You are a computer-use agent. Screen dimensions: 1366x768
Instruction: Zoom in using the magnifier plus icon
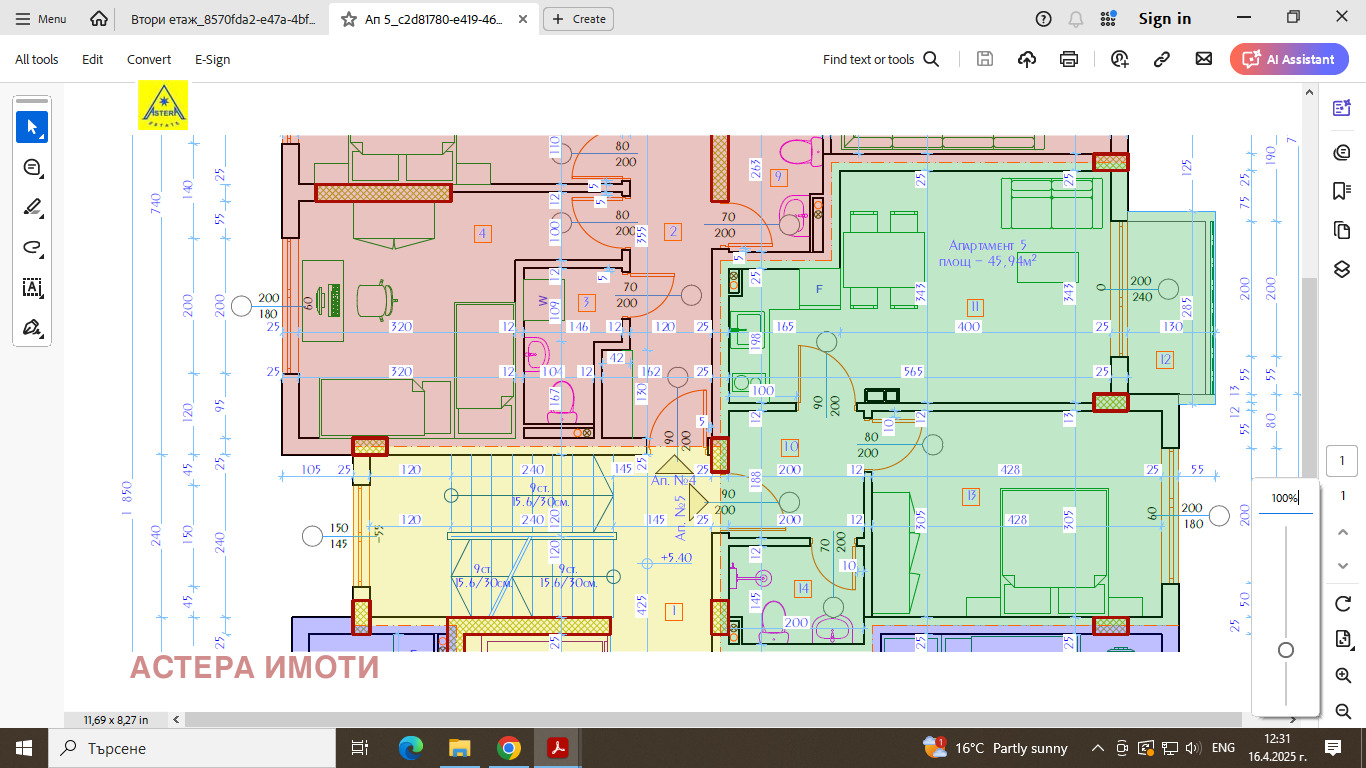click(x=1343, y=676)
